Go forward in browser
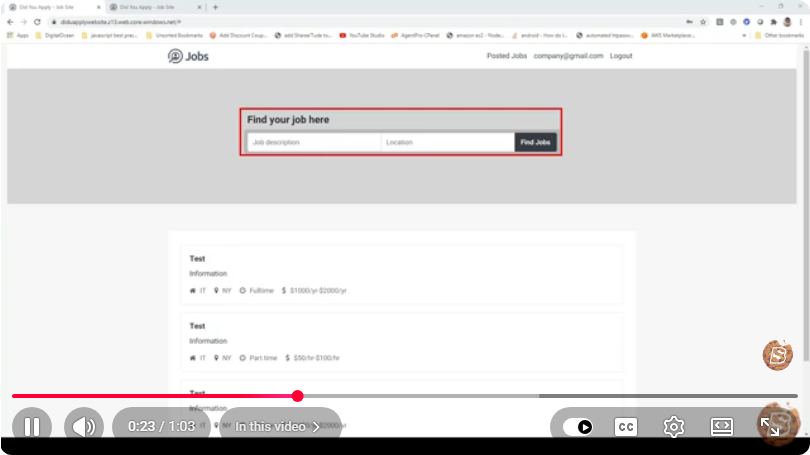Screen dimensions: 810x455 pos(24,22)
